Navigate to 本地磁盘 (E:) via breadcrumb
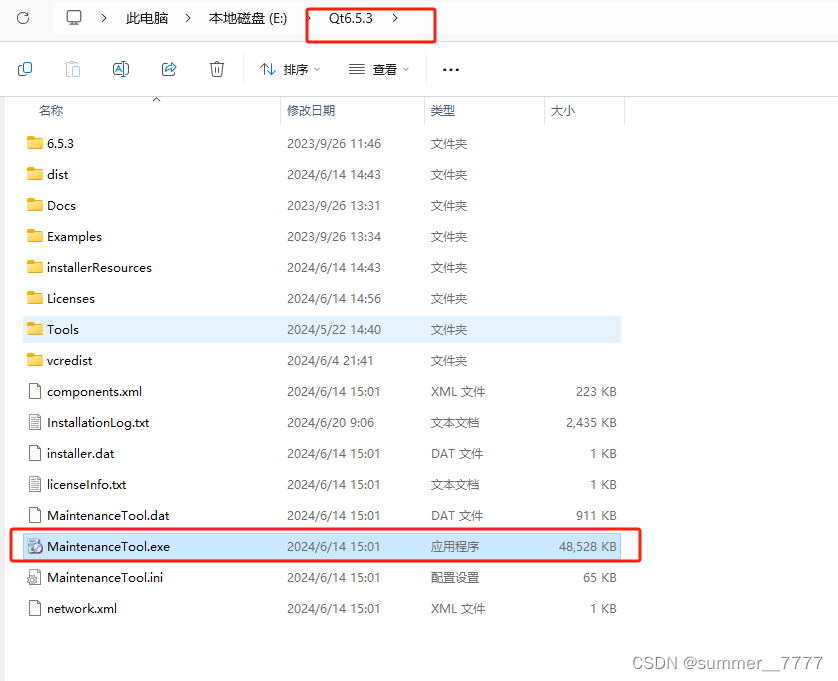The height and width of the screenshot is (681, 838). 248,17
